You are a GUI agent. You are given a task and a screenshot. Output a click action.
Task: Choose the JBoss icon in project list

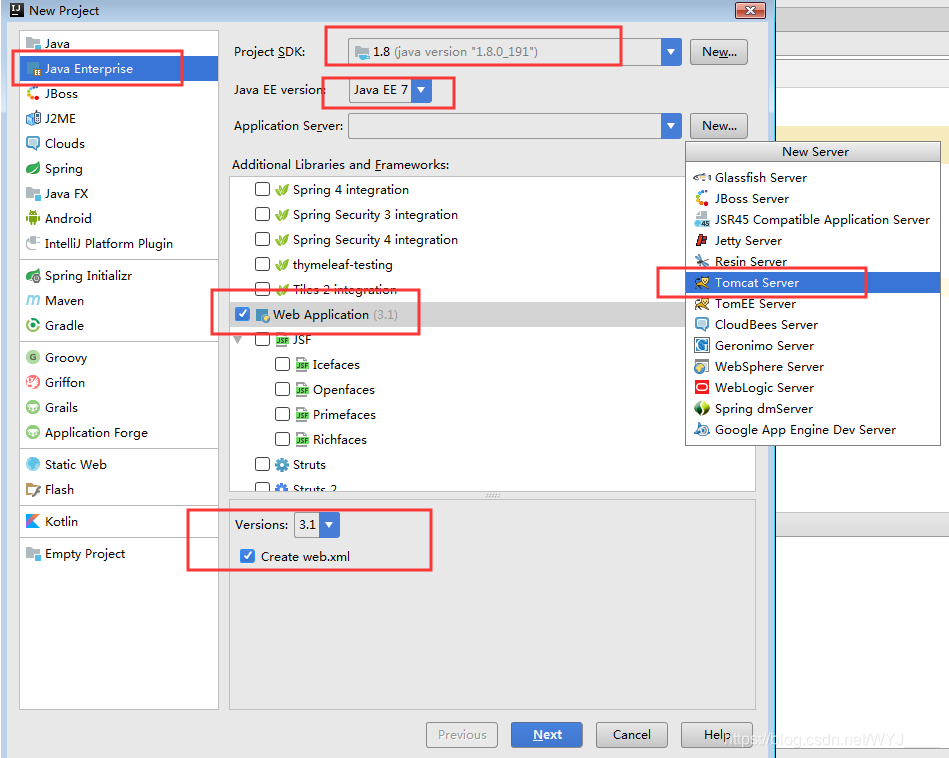pyautogui.click(x=33, y=94)
